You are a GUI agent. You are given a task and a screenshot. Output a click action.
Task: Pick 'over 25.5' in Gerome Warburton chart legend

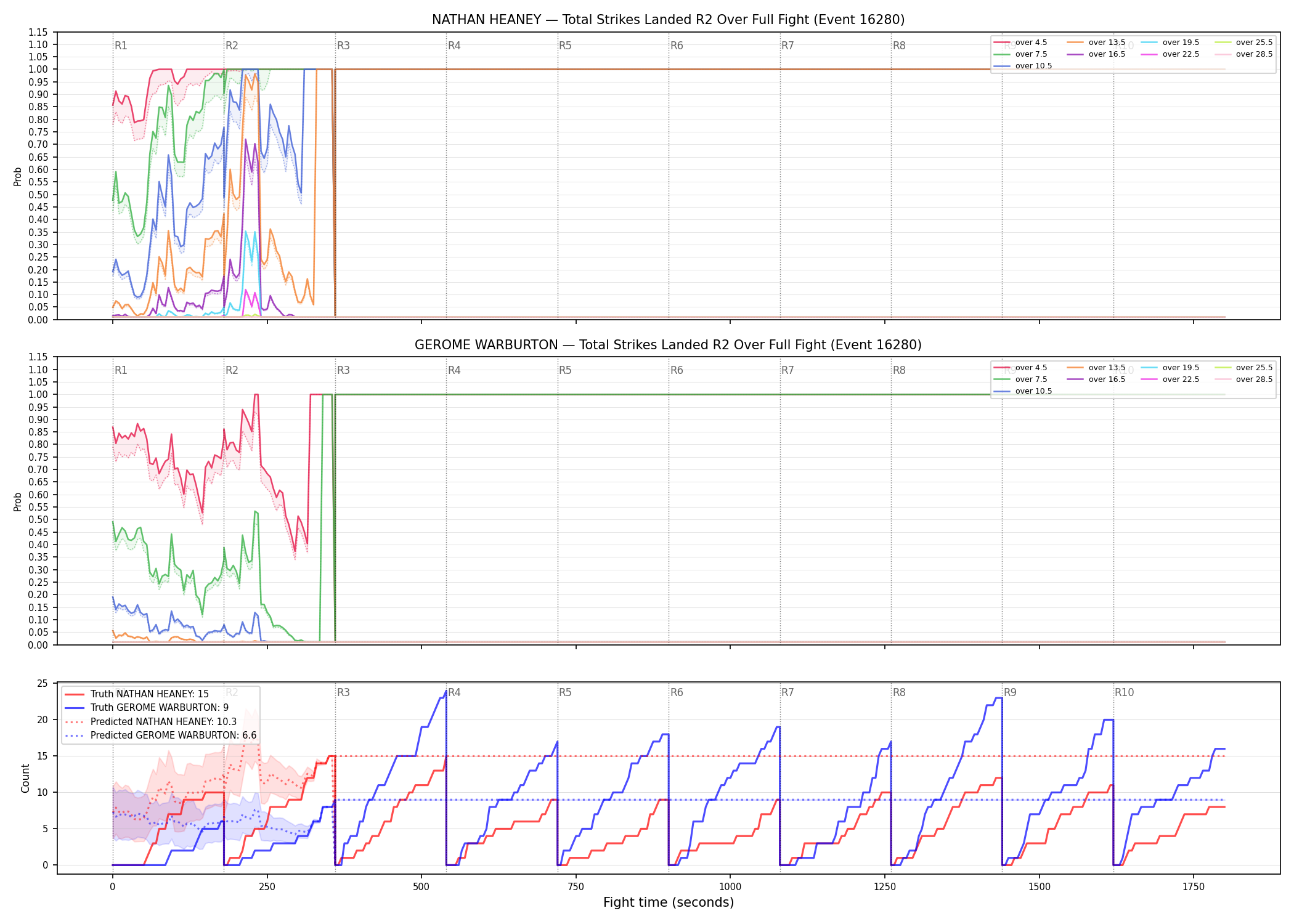point(1243,368)
